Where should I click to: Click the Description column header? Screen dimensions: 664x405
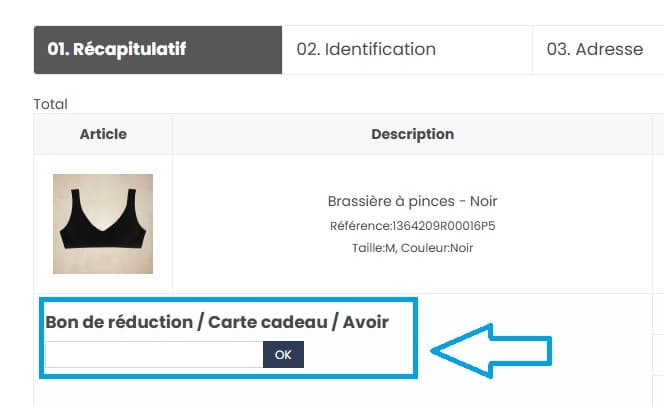pos(412,134)
